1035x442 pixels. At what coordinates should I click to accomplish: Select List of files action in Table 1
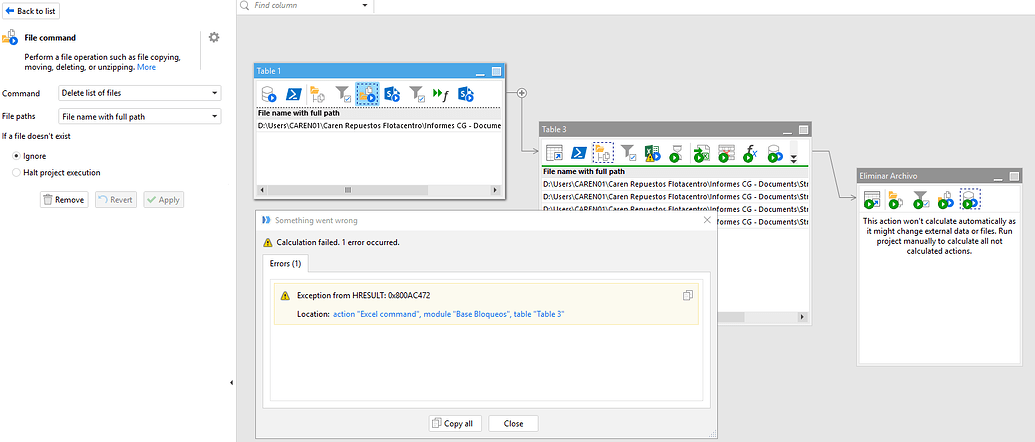click(317, 94)
